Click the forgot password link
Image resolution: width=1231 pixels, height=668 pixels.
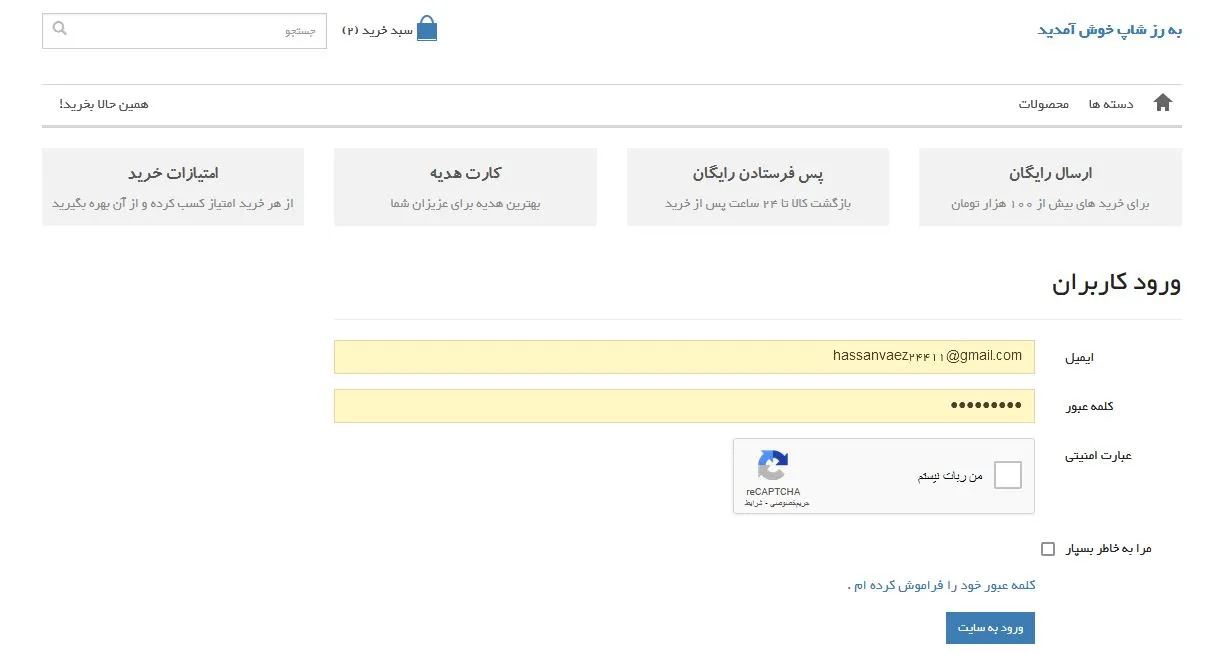940,586
